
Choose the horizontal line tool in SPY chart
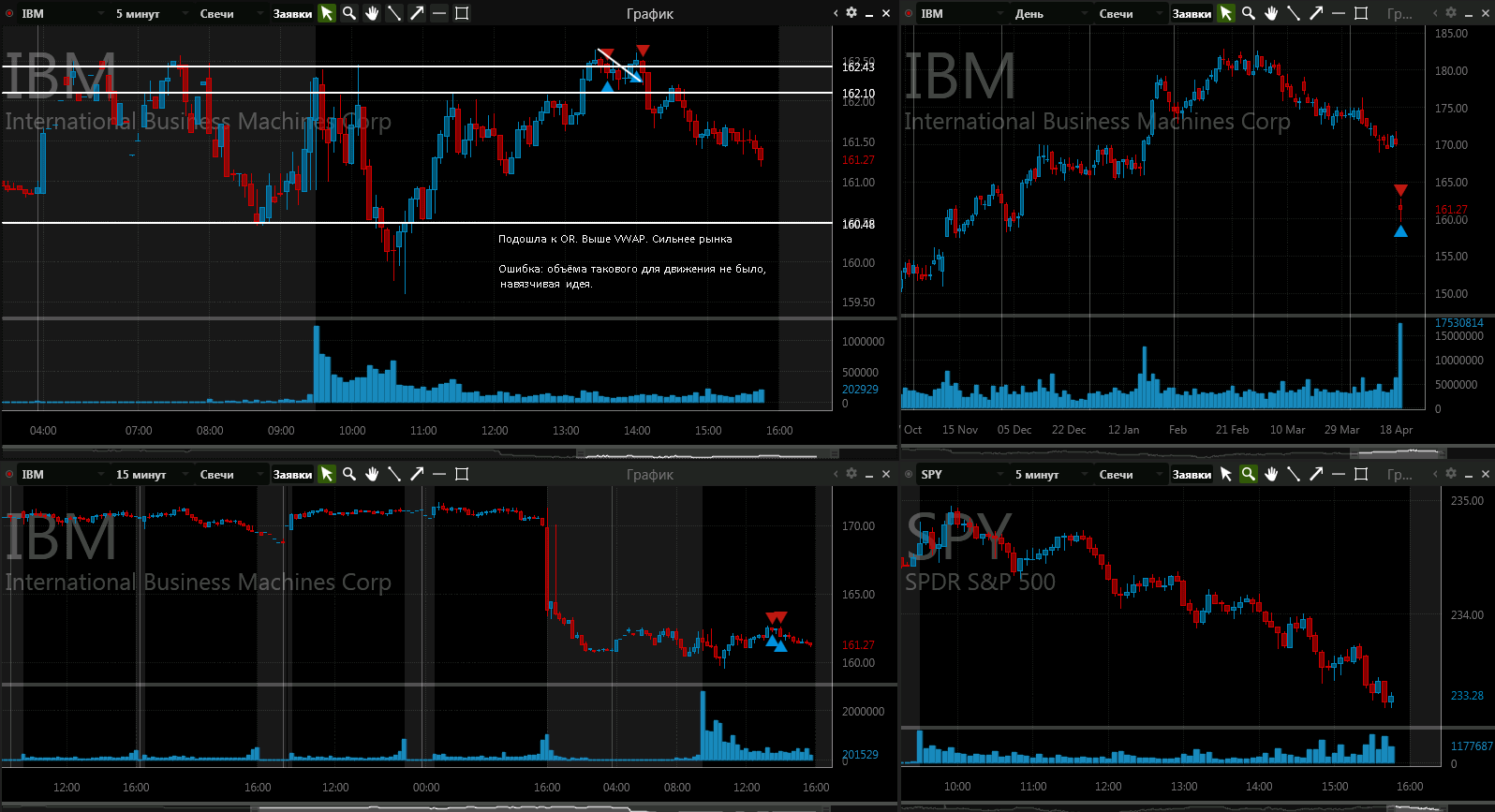[1339, 474]
